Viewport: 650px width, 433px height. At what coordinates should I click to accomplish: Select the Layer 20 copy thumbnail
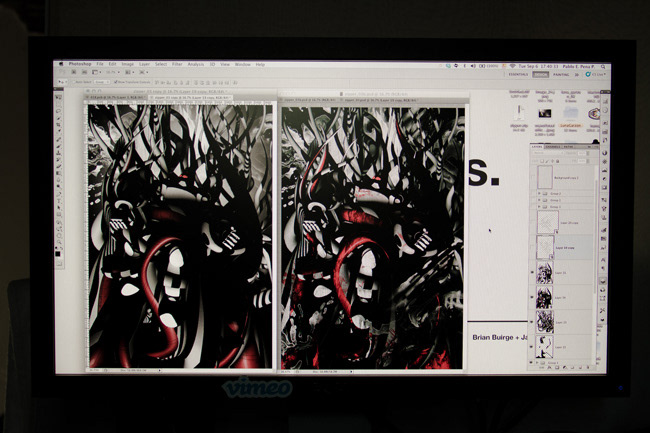(547, 222)
